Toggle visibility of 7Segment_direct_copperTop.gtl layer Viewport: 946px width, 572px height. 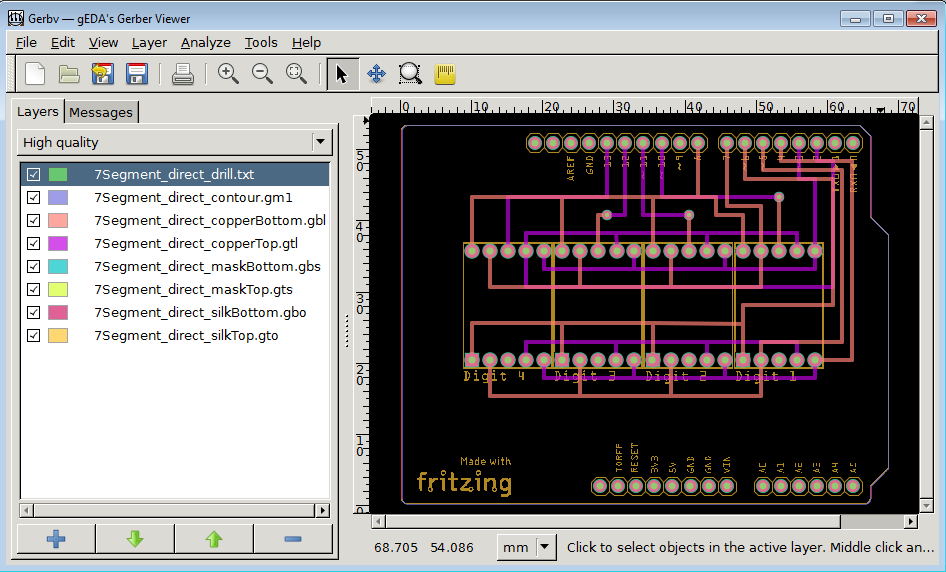tap(34, 243)
